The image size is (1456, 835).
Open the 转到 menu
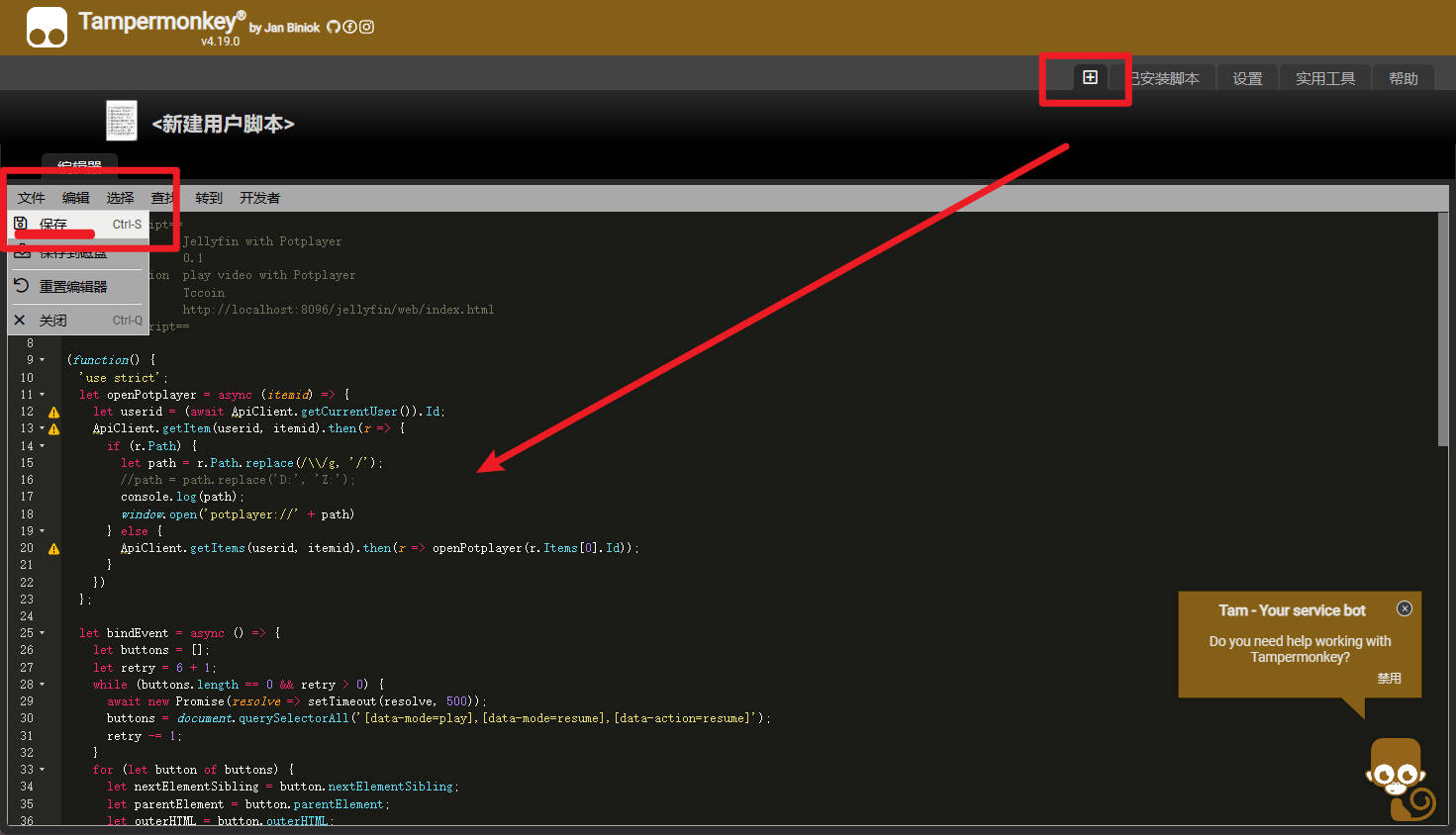[x=209, y=198]
